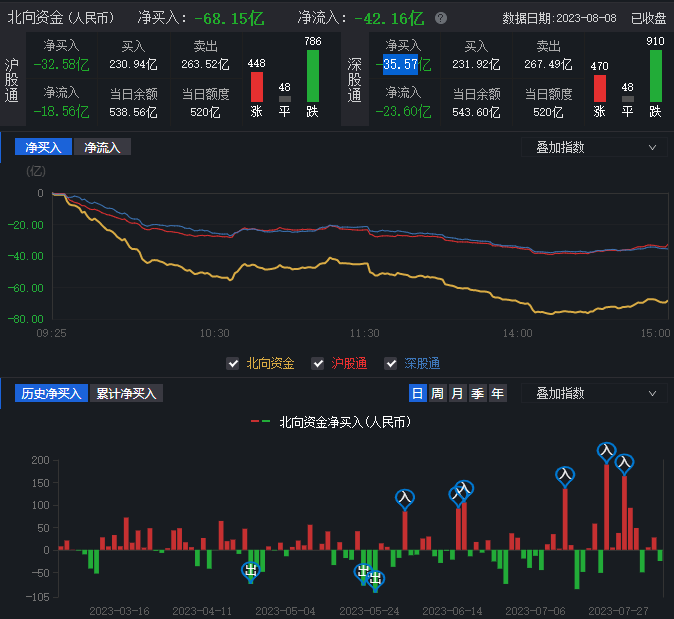Click the highlighted 深股通 净买入 value

401,65
